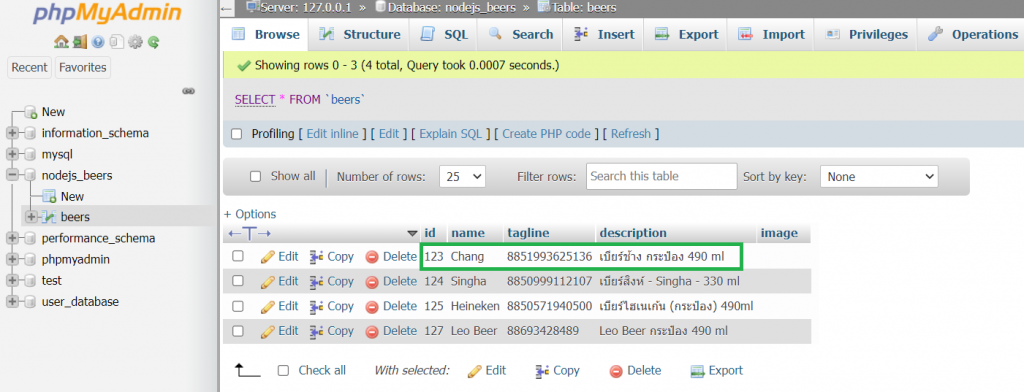Click the Refresh link
The width and height of the screenshot is (1024, 392).
pyautogui.click(x=631, y=134)
